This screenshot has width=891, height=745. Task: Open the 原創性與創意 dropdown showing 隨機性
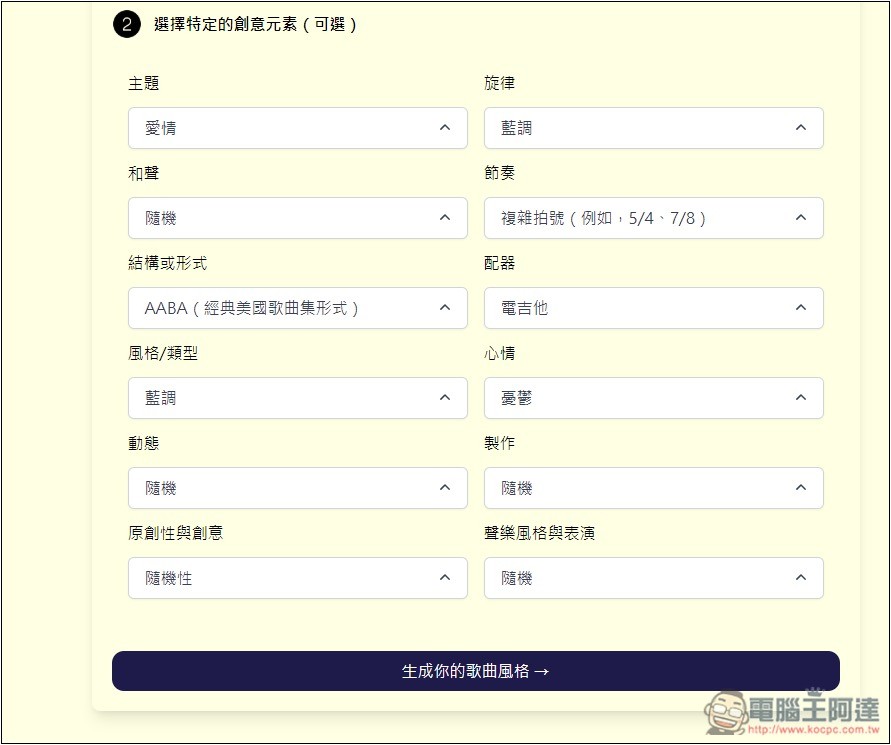tap(297, 578)
